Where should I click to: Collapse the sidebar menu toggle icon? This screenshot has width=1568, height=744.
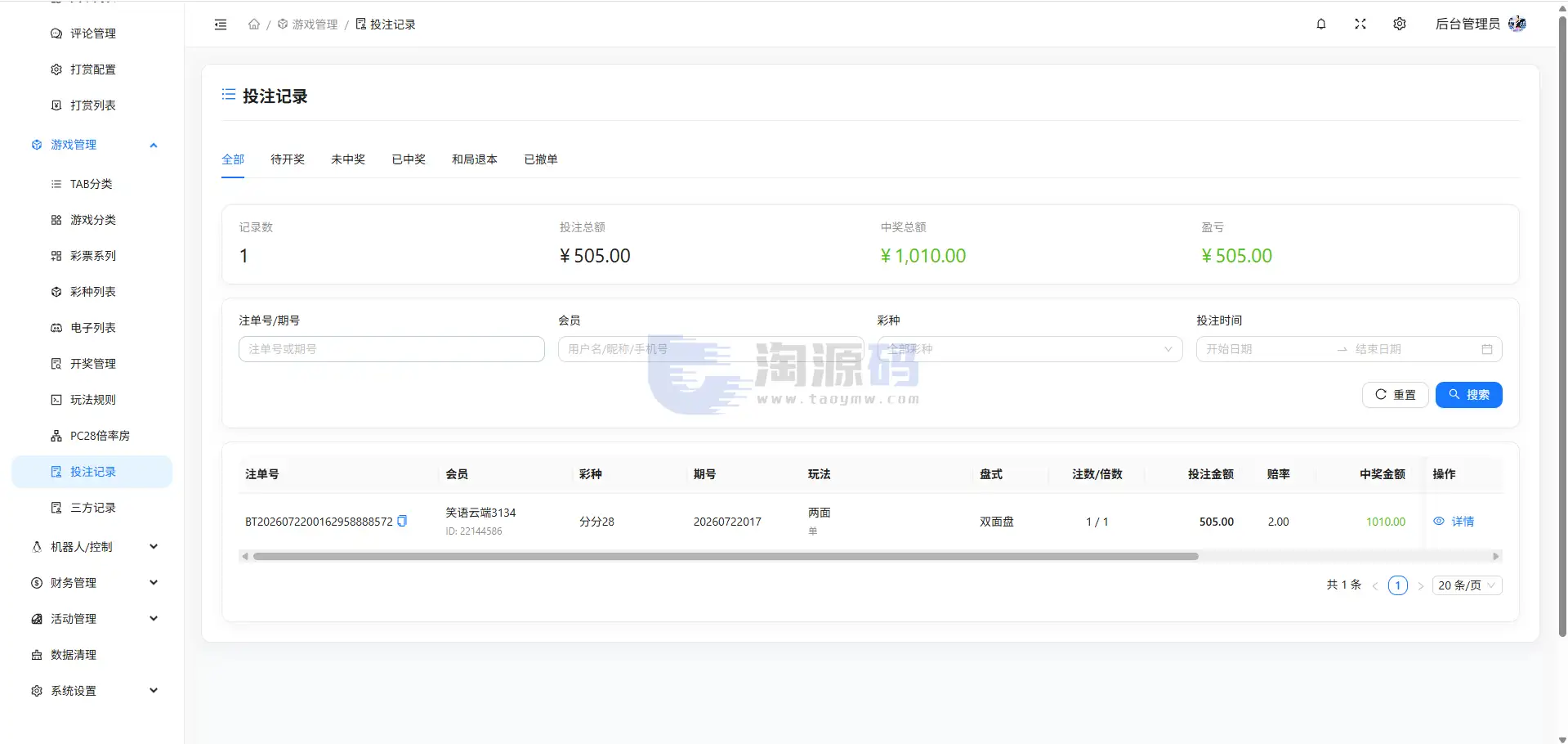pos(221,25)
